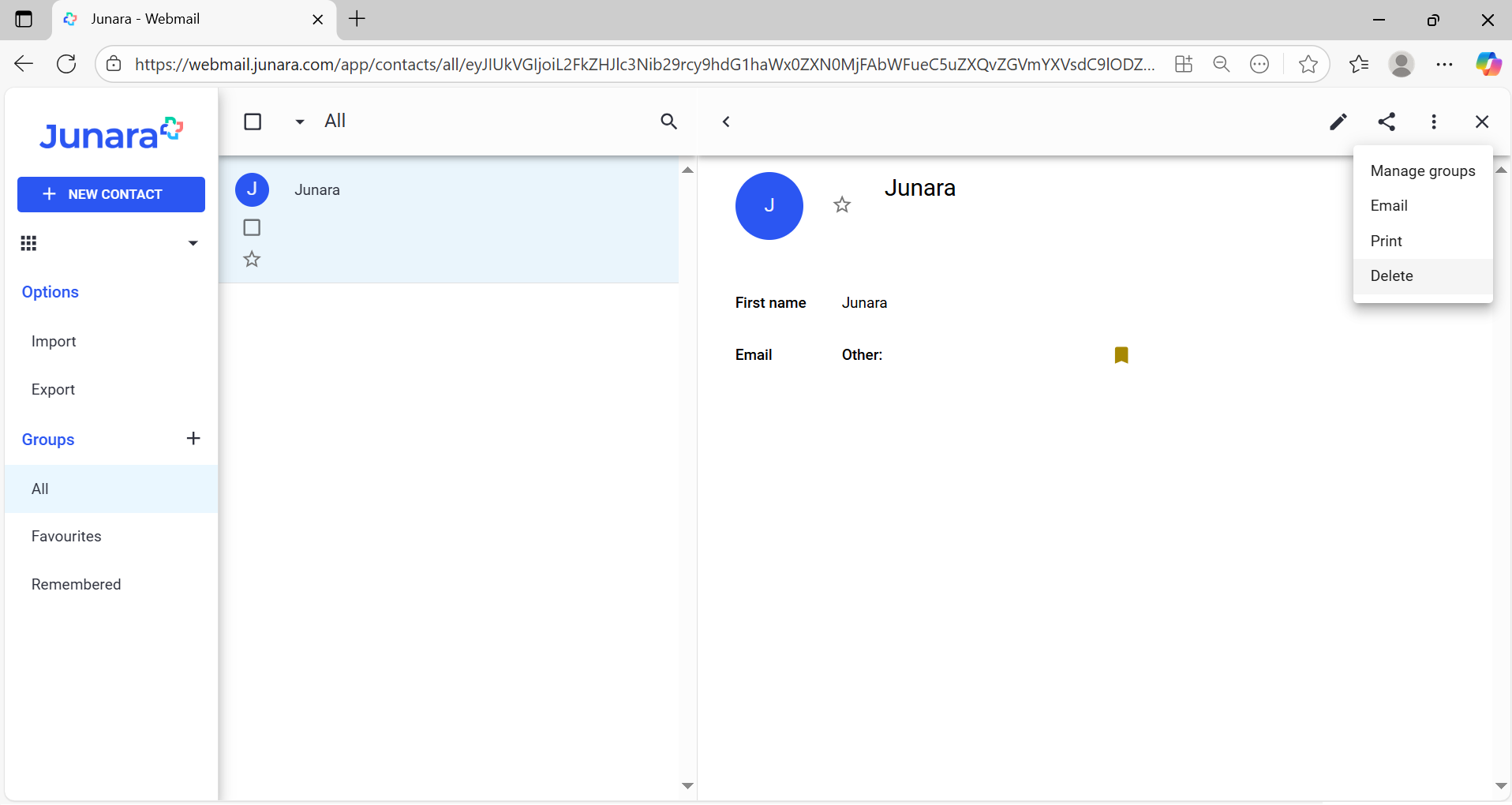The image size is (1512, 805).
Task: Choose Delete from the context menu
Action: coord(1423,275)
